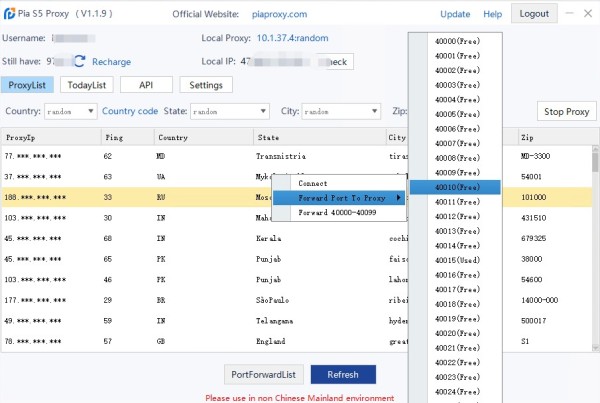Click the Stop Proxy button

[567, 111]
